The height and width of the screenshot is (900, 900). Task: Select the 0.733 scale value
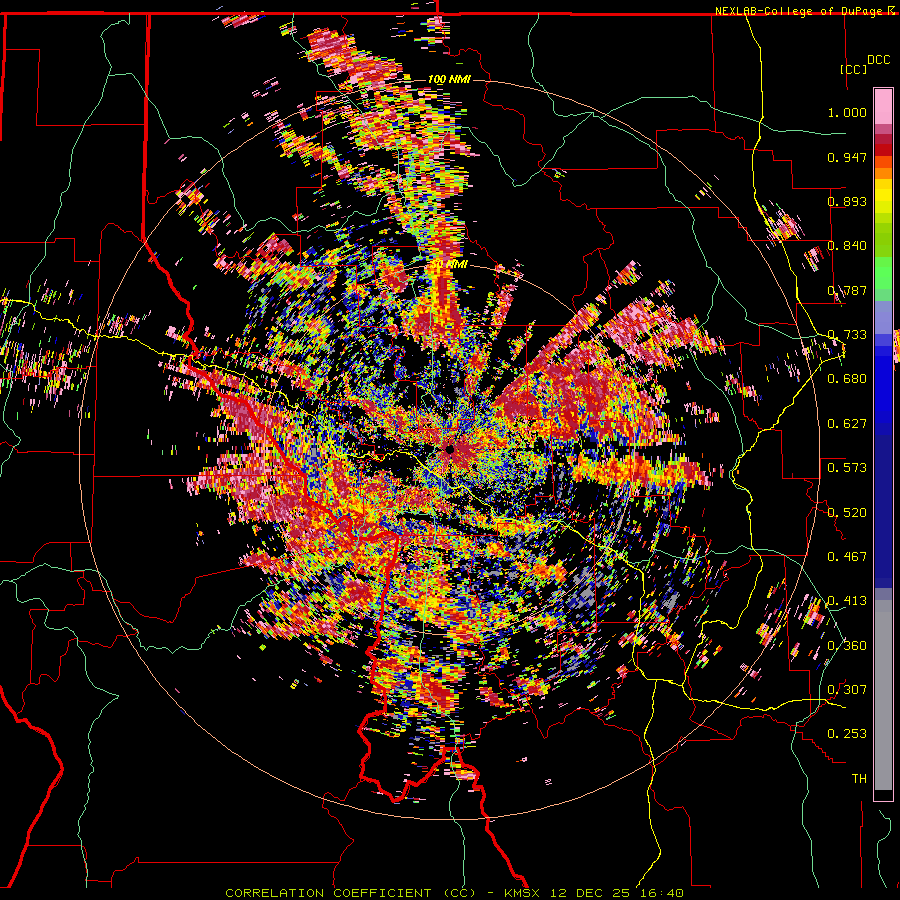point(847,335)
